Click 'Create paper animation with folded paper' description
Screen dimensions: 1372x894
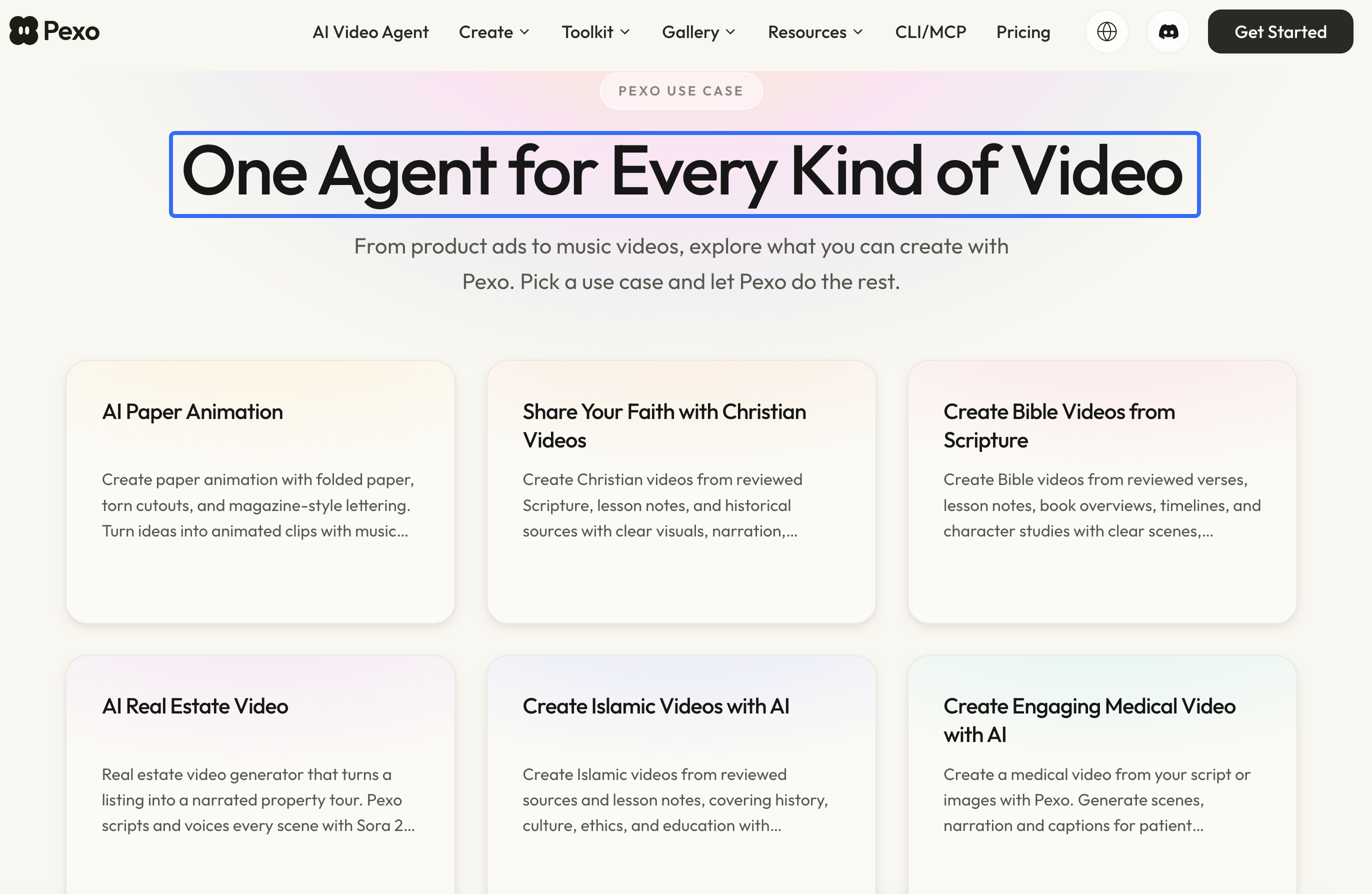pyautogui.click(x=258, y=505)
